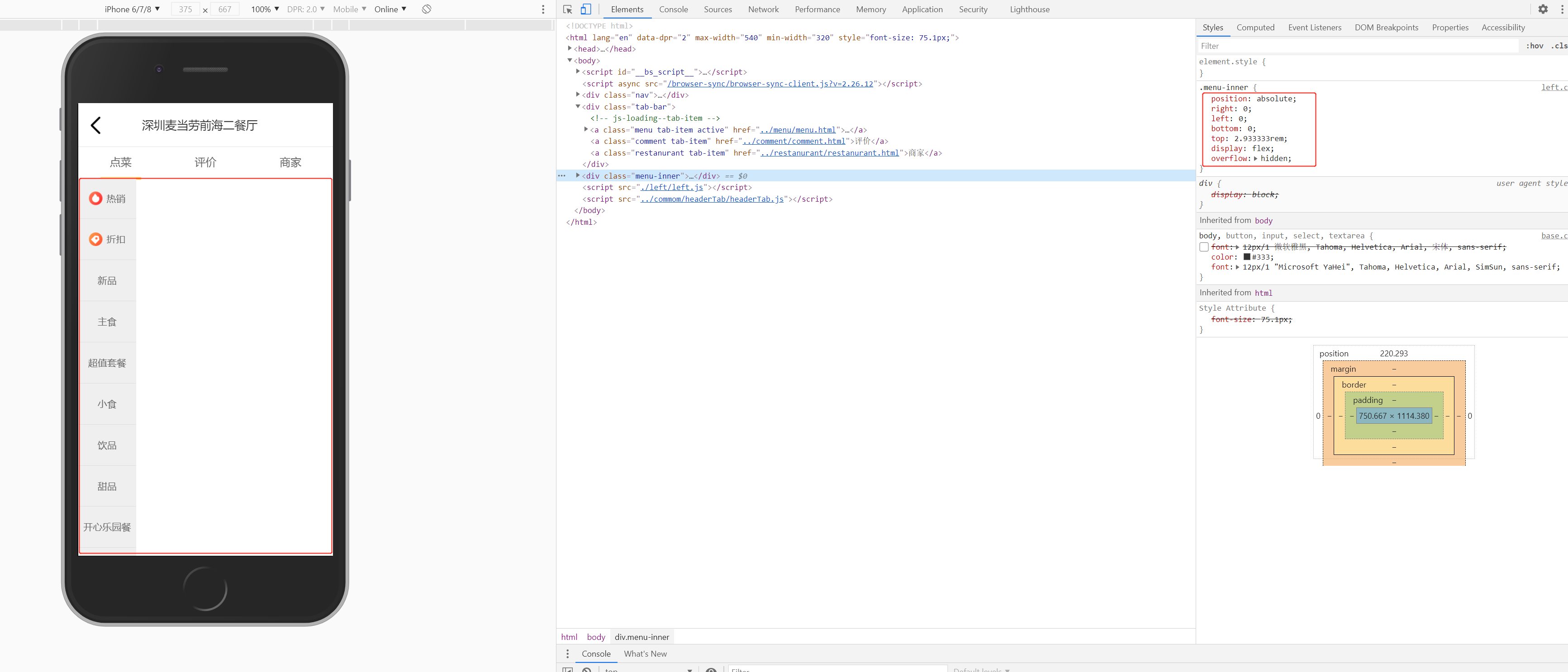Image resolution: width=1568 pixels, height=672 pixels.
Task: Open the left.css source link for .menu-inner
Action: pyautogui.click(x=1554, y=88)
